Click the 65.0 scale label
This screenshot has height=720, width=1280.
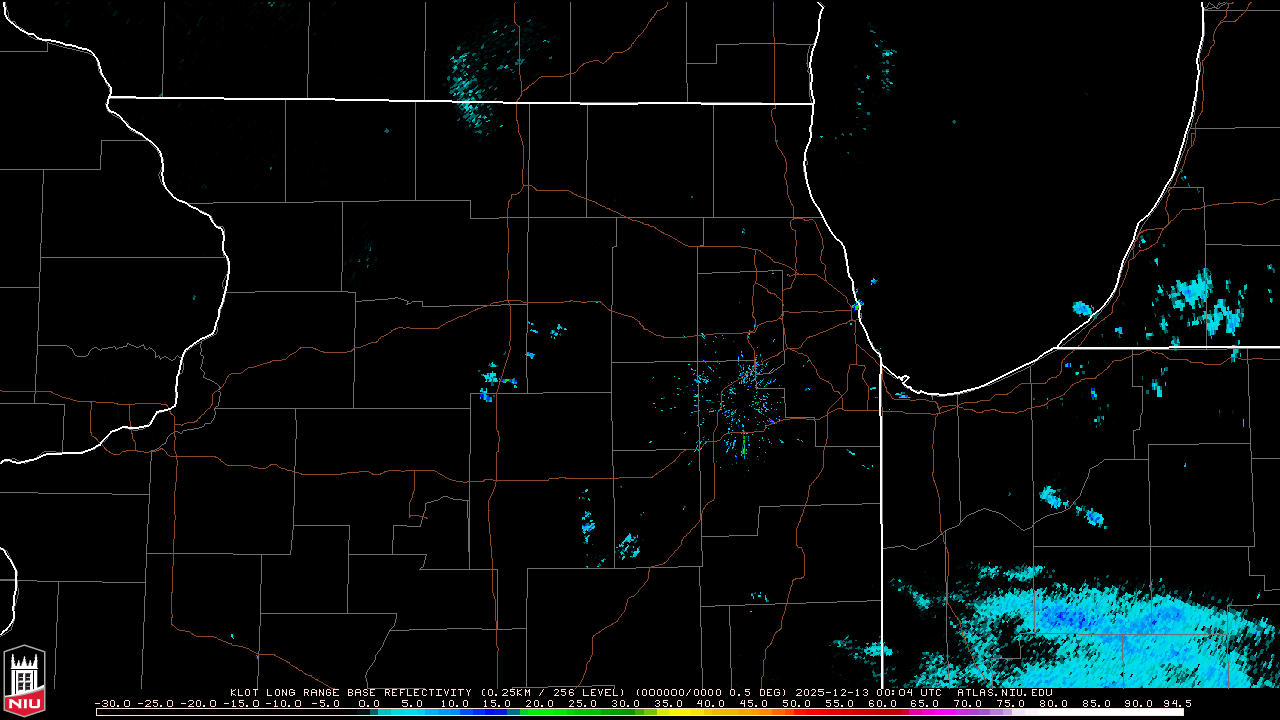point(925,704)
